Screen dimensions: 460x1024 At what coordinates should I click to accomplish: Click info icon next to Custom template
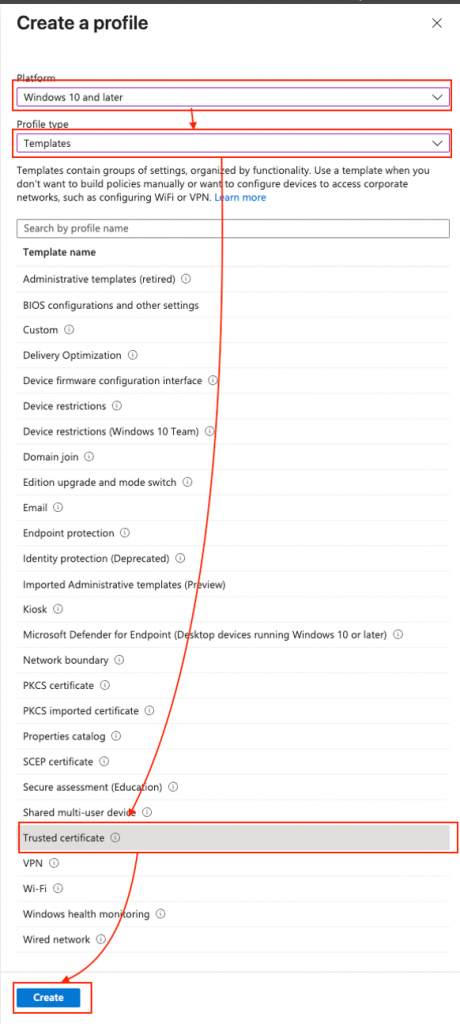click(x=69, y=330)
